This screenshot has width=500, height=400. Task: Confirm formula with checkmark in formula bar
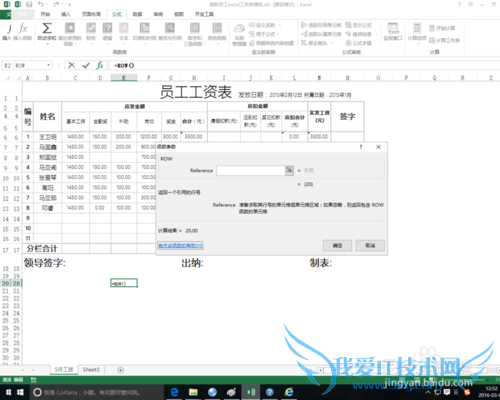click(86, 65)
